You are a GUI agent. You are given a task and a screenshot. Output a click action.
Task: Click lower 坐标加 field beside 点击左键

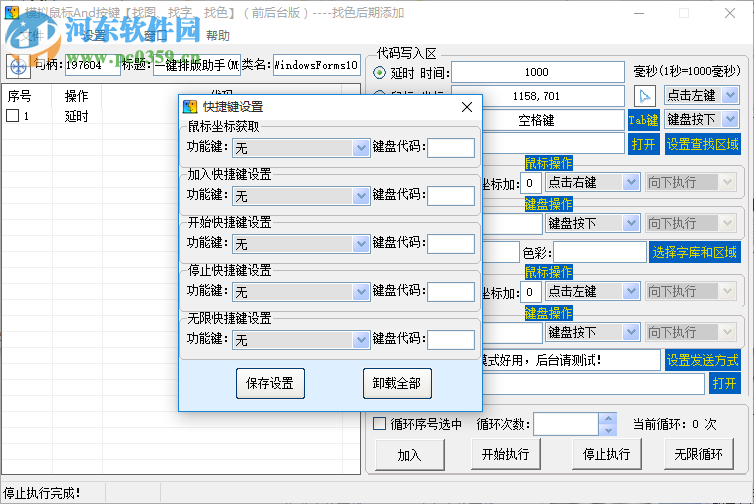coord(531,291)
